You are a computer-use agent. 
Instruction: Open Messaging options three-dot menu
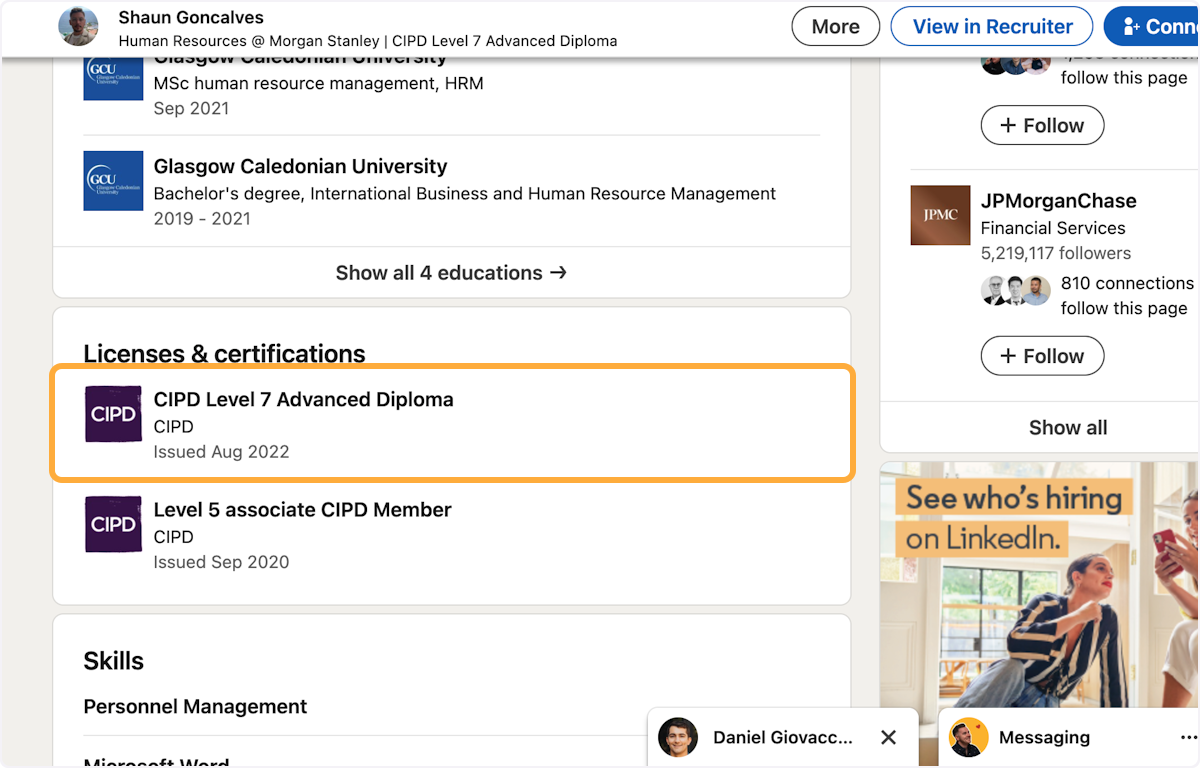pyautogui.click(x=1188, y=737)
